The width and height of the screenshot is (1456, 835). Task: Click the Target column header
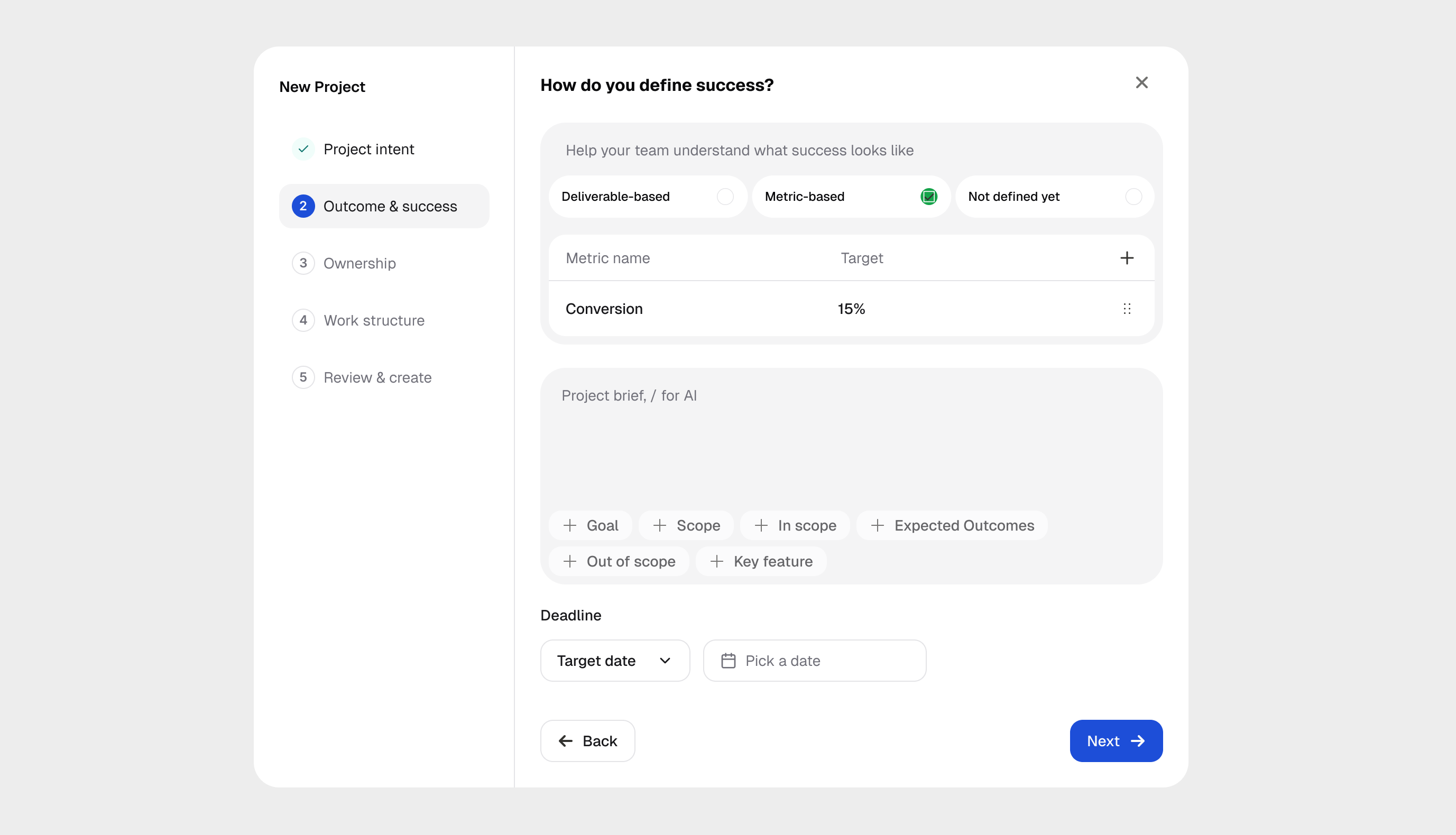pyautogui.click(x=862, y=258)
